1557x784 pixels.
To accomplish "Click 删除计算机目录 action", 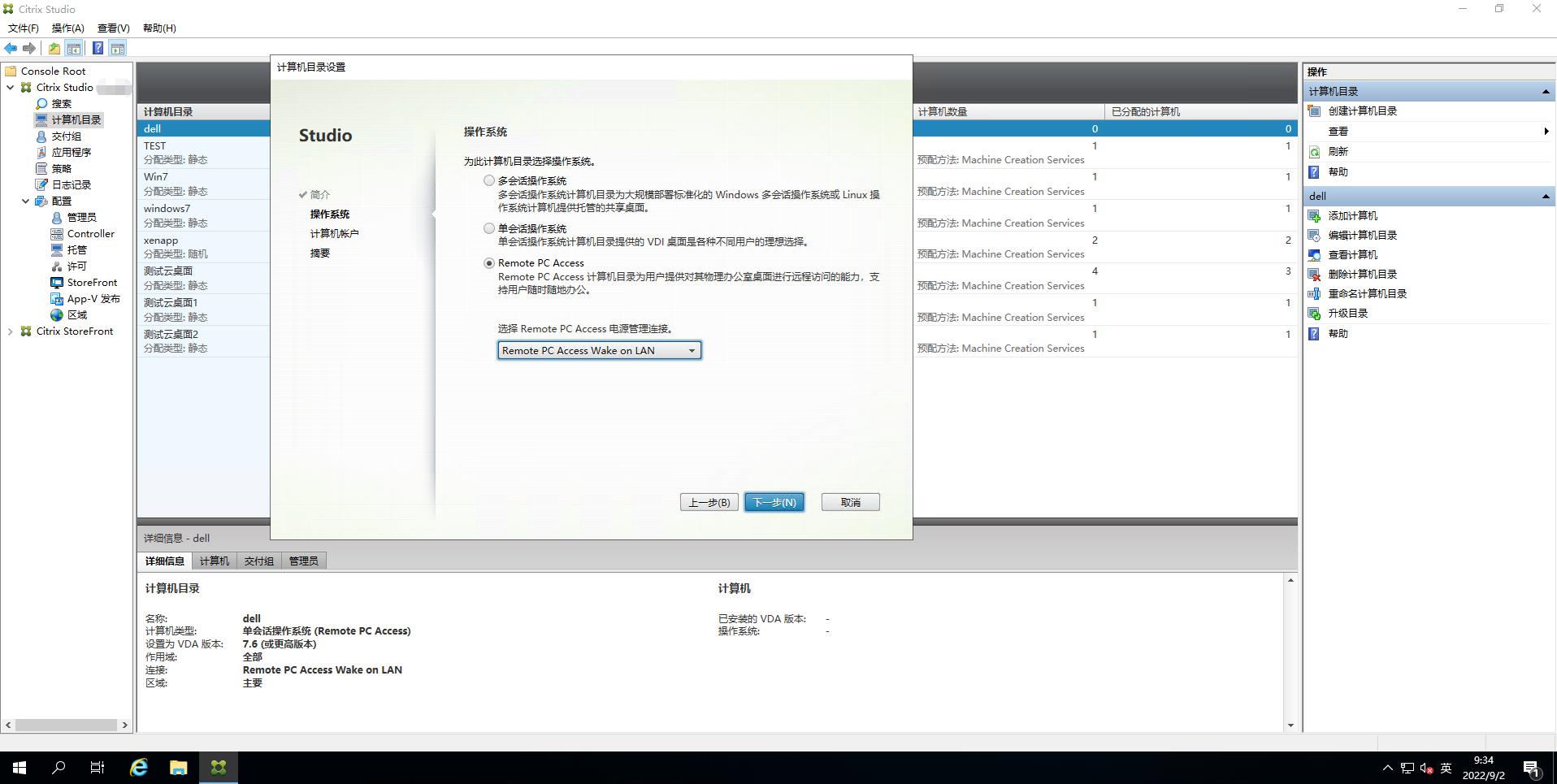I will tap(1362, 274).
